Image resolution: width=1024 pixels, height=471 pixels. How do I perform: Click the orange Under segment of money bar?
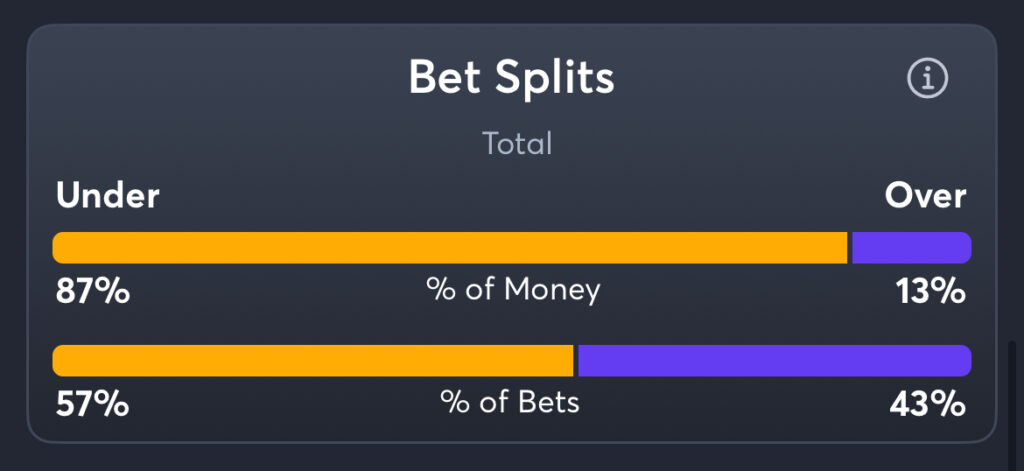tap(450, 248)
